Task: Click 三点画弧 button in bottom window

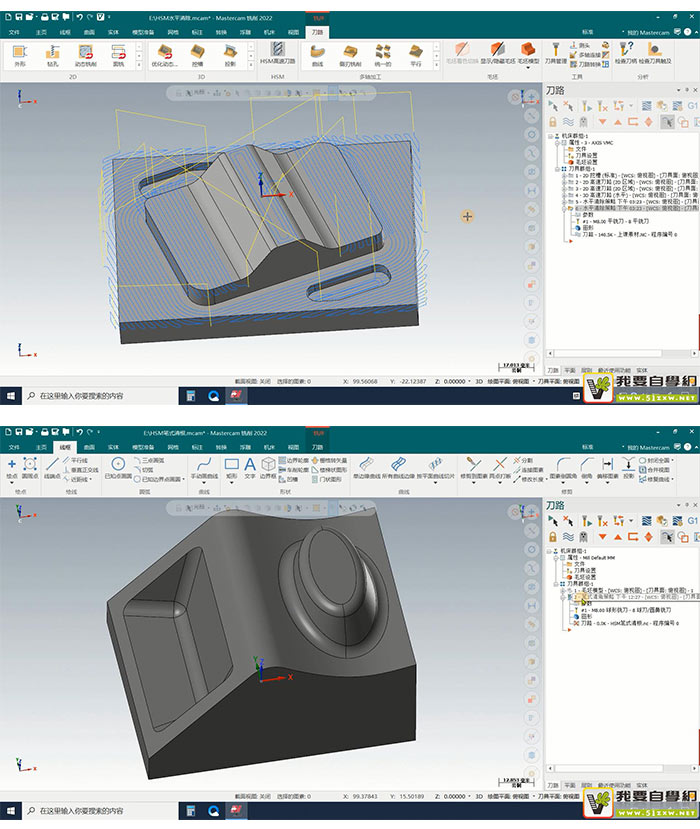Action: click(149, 460)
